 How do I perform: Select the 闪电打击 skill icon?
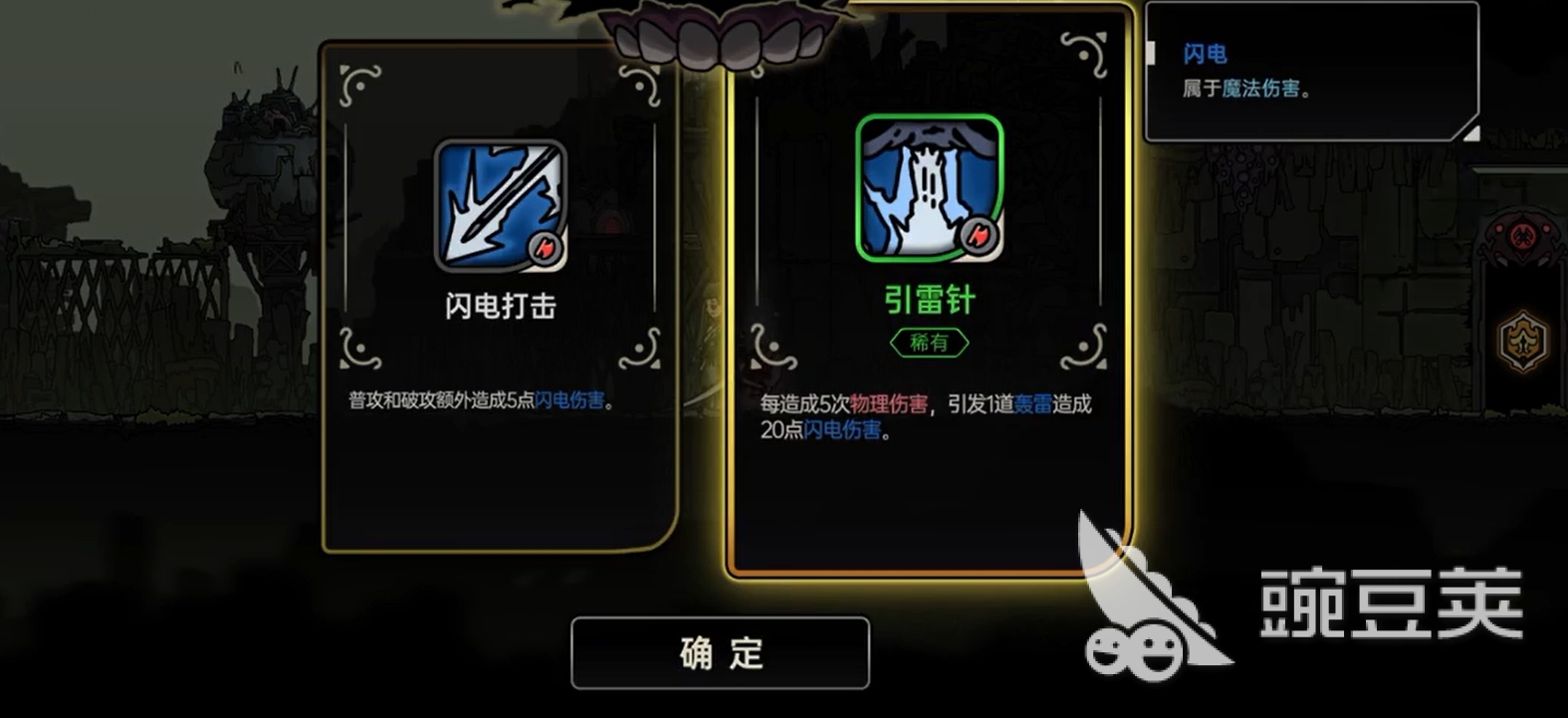pos(501,206)
